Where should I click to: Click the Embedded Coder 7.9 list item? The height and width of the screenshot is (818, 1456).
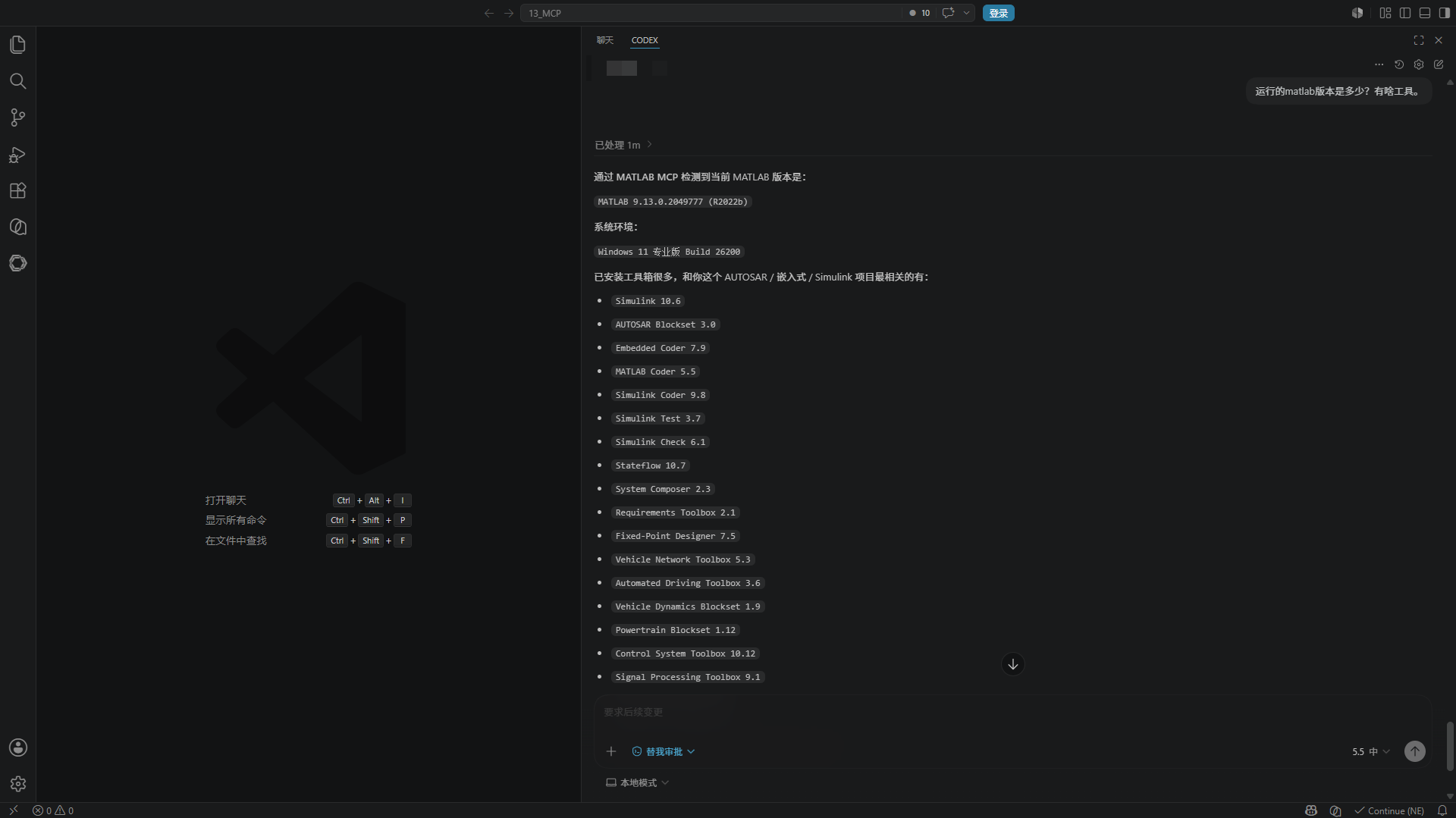point(660,348)
